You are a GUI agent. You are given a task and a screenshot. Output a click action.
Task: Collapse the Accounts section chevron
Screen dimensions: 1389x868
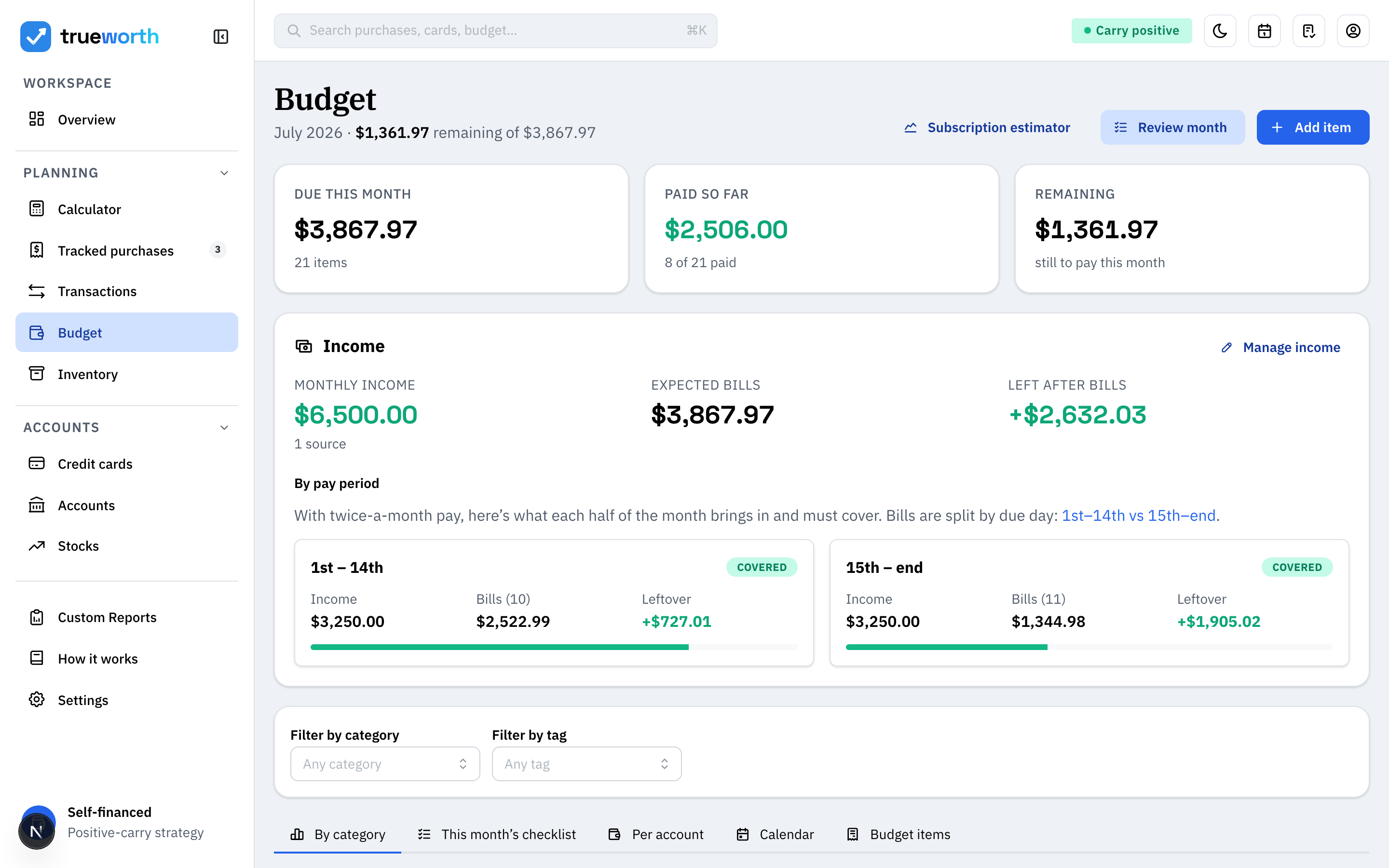(224, 427)
